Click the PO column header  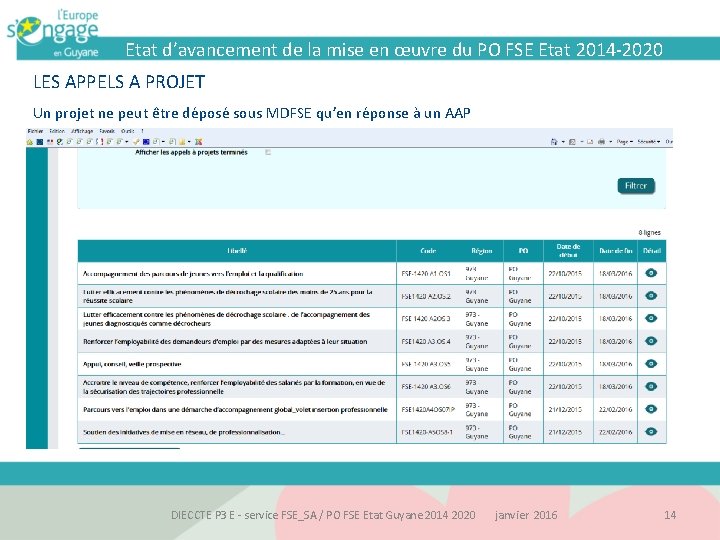(x=523, y=251)
